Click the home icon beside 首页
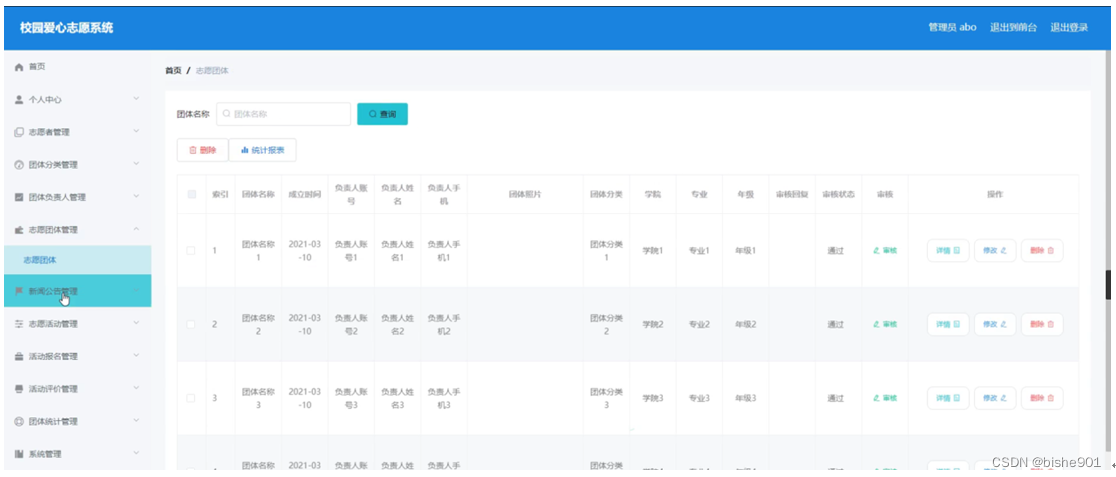 click(19, 67)
